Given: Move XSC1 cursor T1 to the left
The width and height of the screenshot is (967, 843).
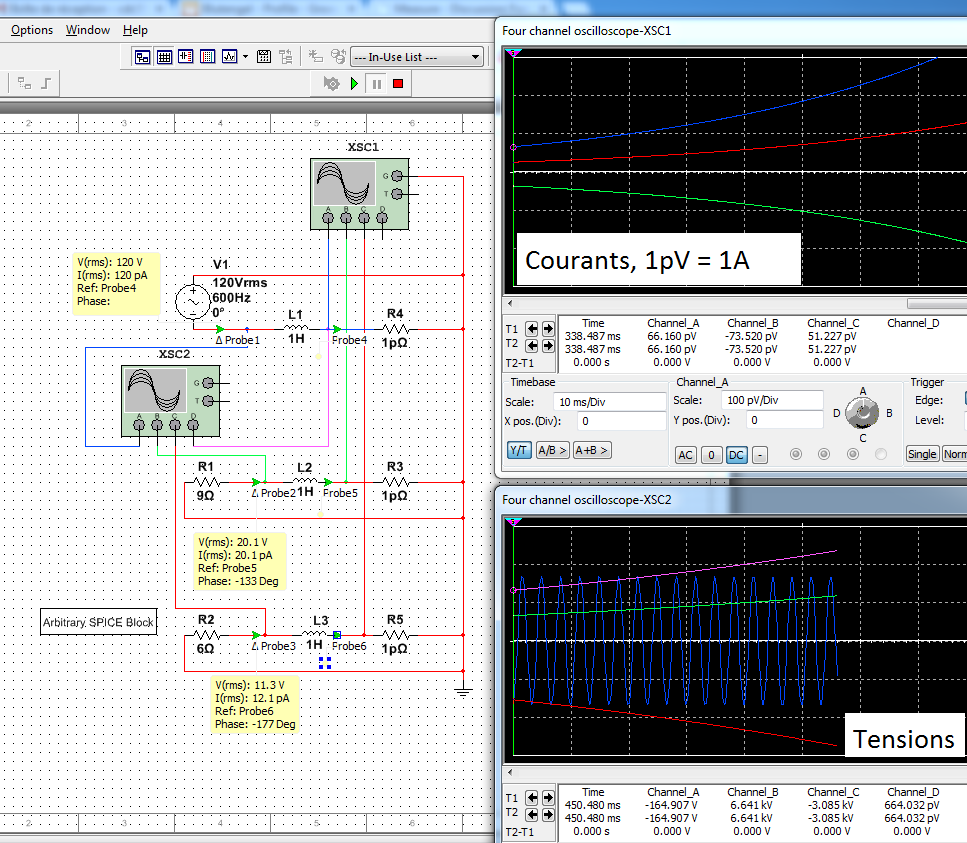Looking at the screenshot, I should (x=532, y=328).
